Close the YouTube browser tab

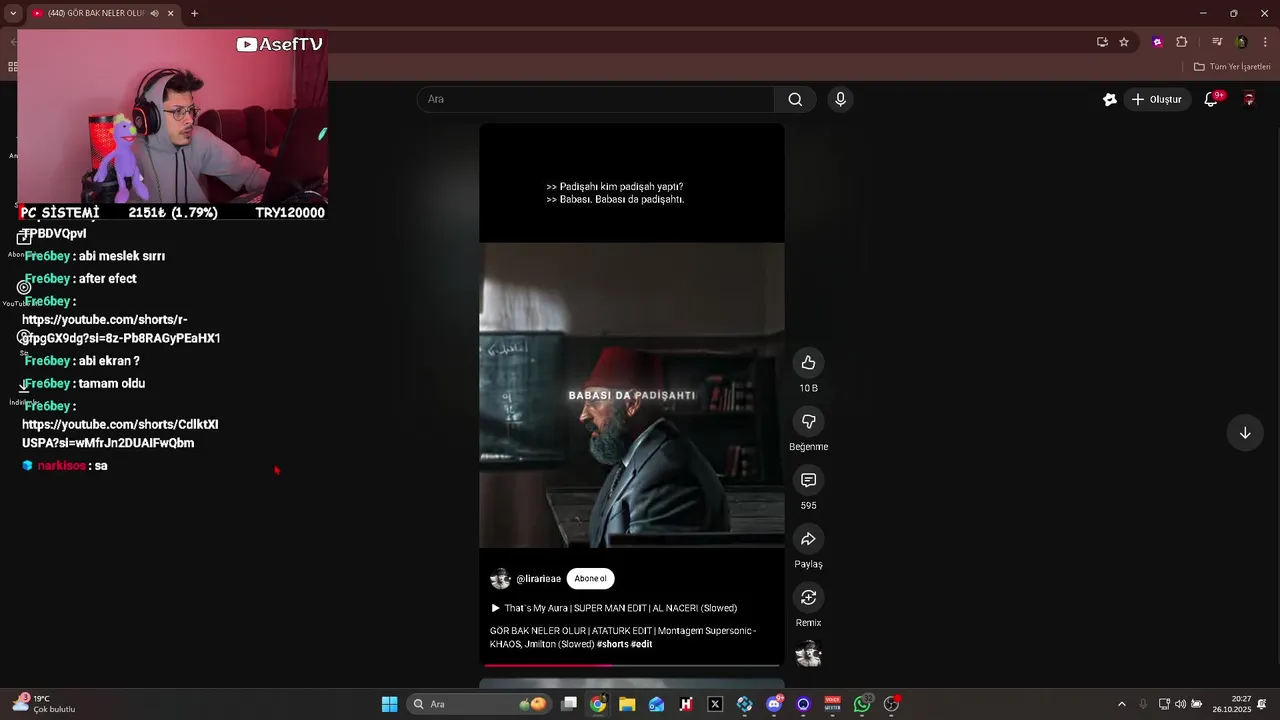(x=170, y=13)
